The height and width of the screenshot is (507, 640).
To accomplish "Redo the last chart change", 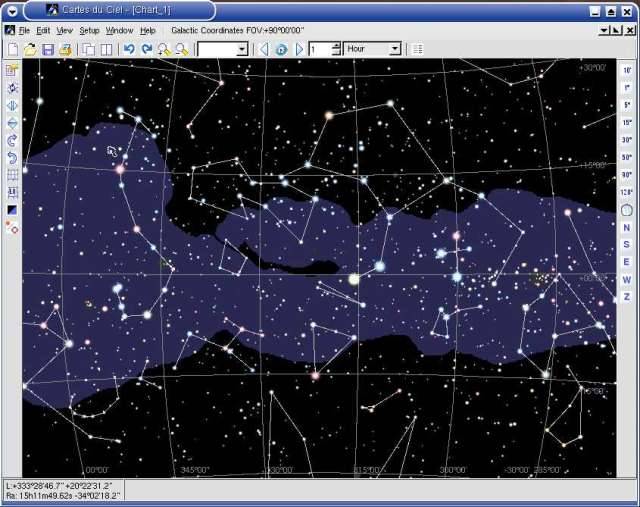I will 147,50.
